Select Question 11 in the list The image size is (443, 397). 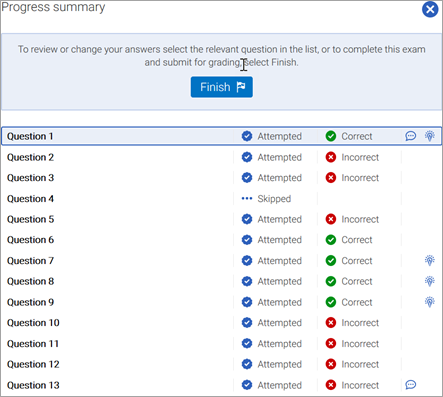tap(222, 344)
